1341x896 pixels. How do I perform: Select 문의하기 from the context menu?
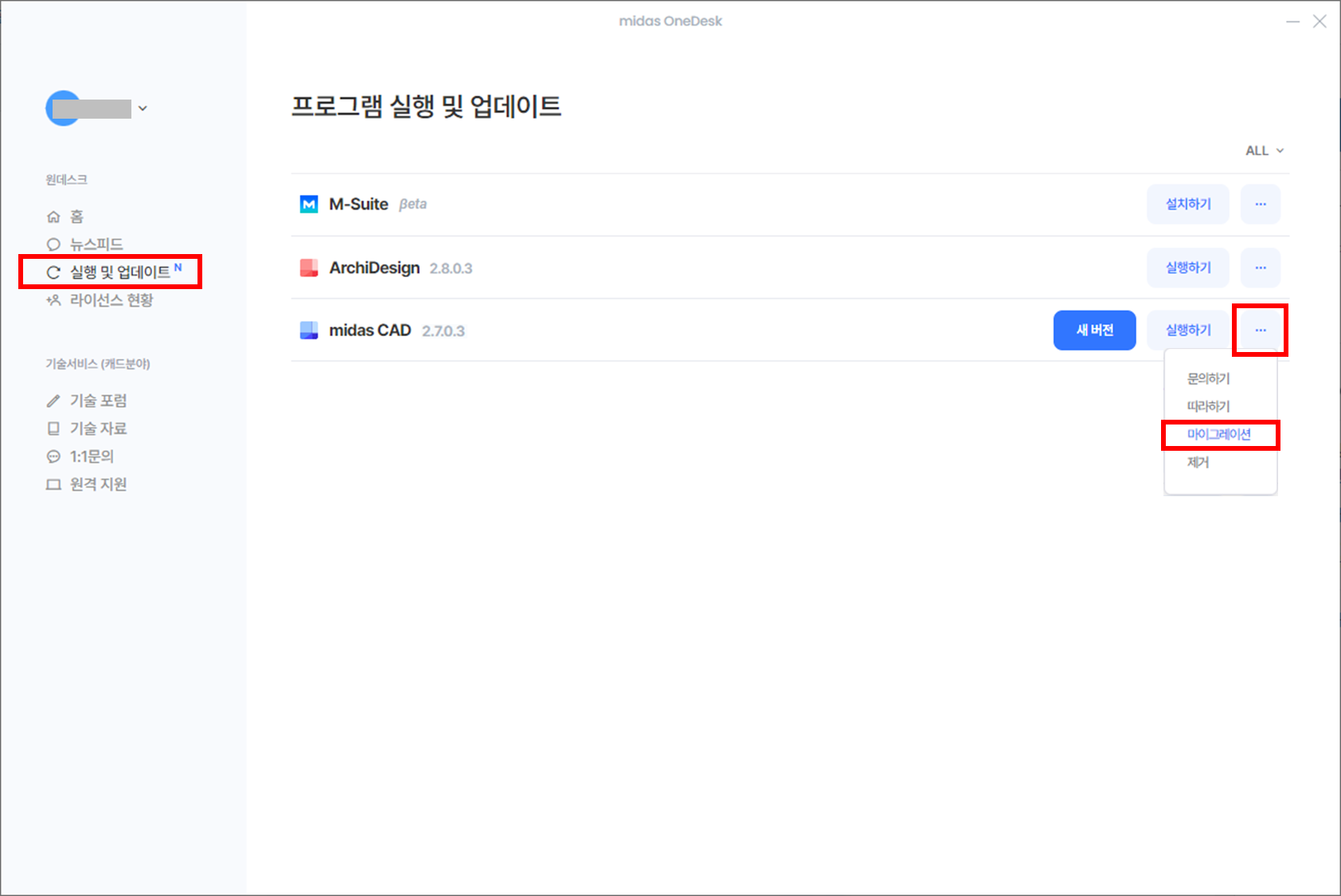[x=1208, y=378]
